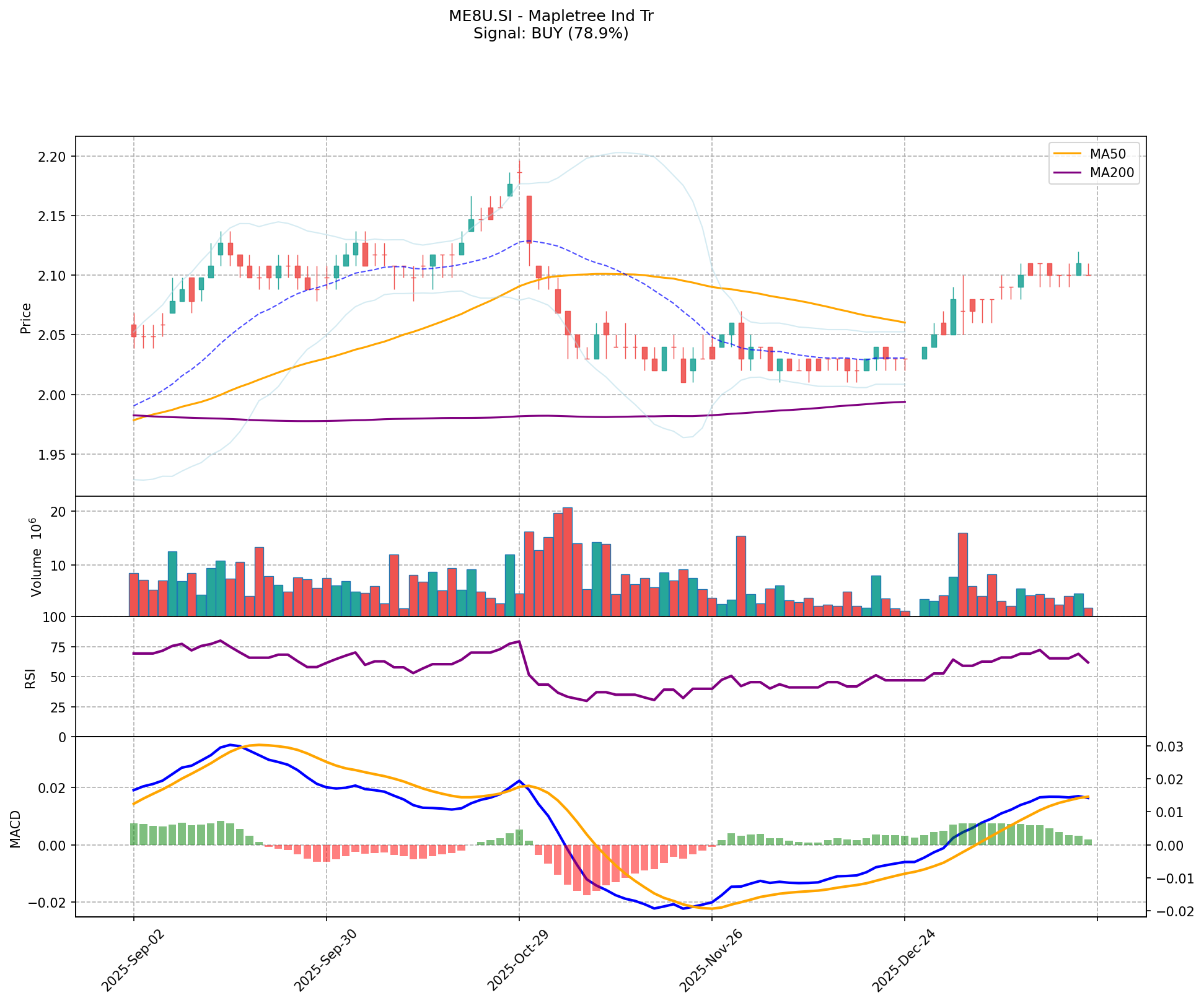Click the 0.03 right-axis MACD tick label

point(1169,748)
